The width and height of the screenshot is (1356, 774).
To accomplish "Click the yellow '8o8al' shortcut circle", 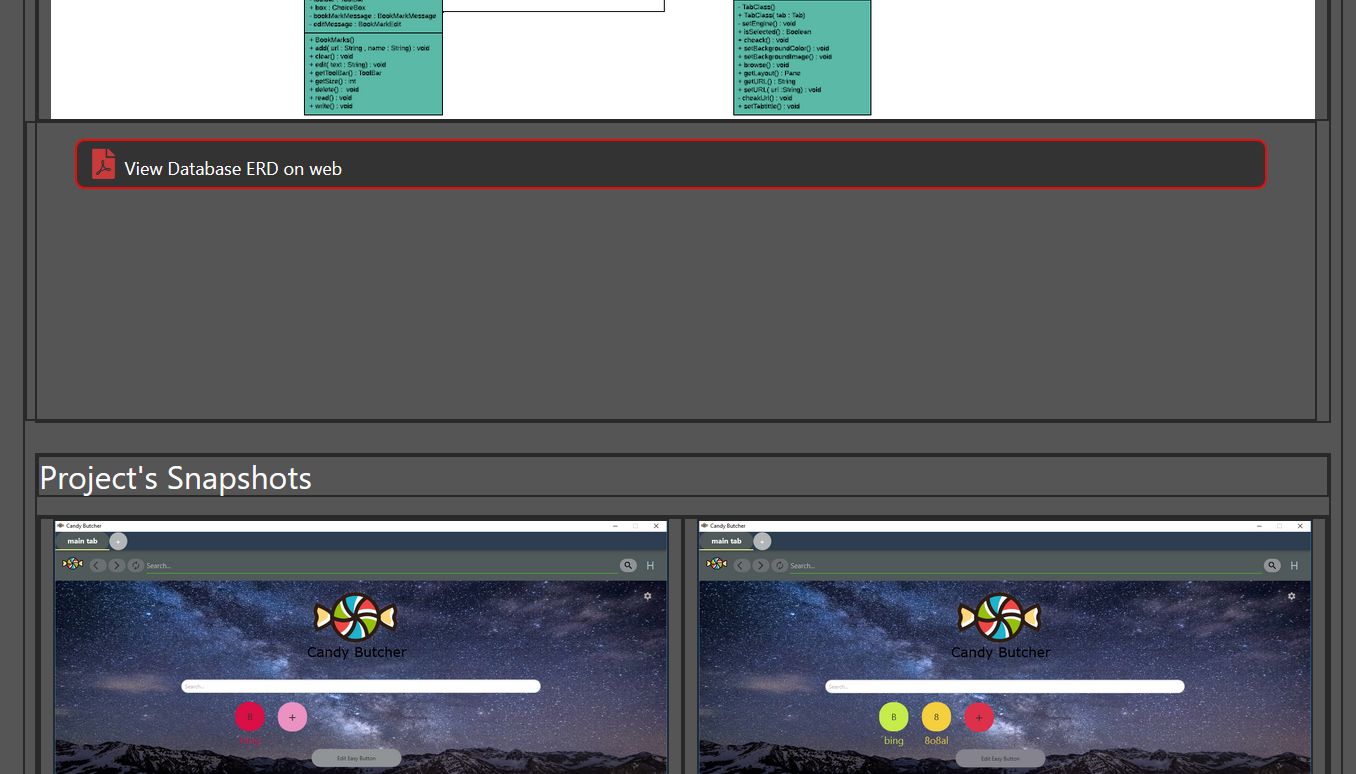I will pos(936,717).
